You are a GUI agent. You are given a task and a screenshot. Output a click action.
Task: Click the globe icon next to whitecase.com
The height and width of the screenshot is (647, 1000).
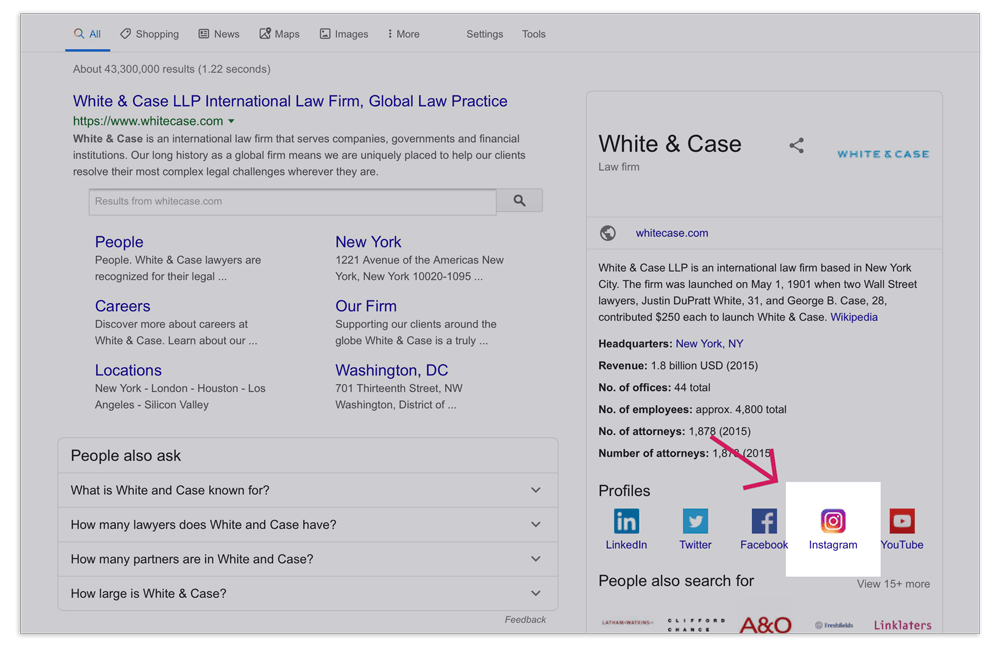(608, 233)
